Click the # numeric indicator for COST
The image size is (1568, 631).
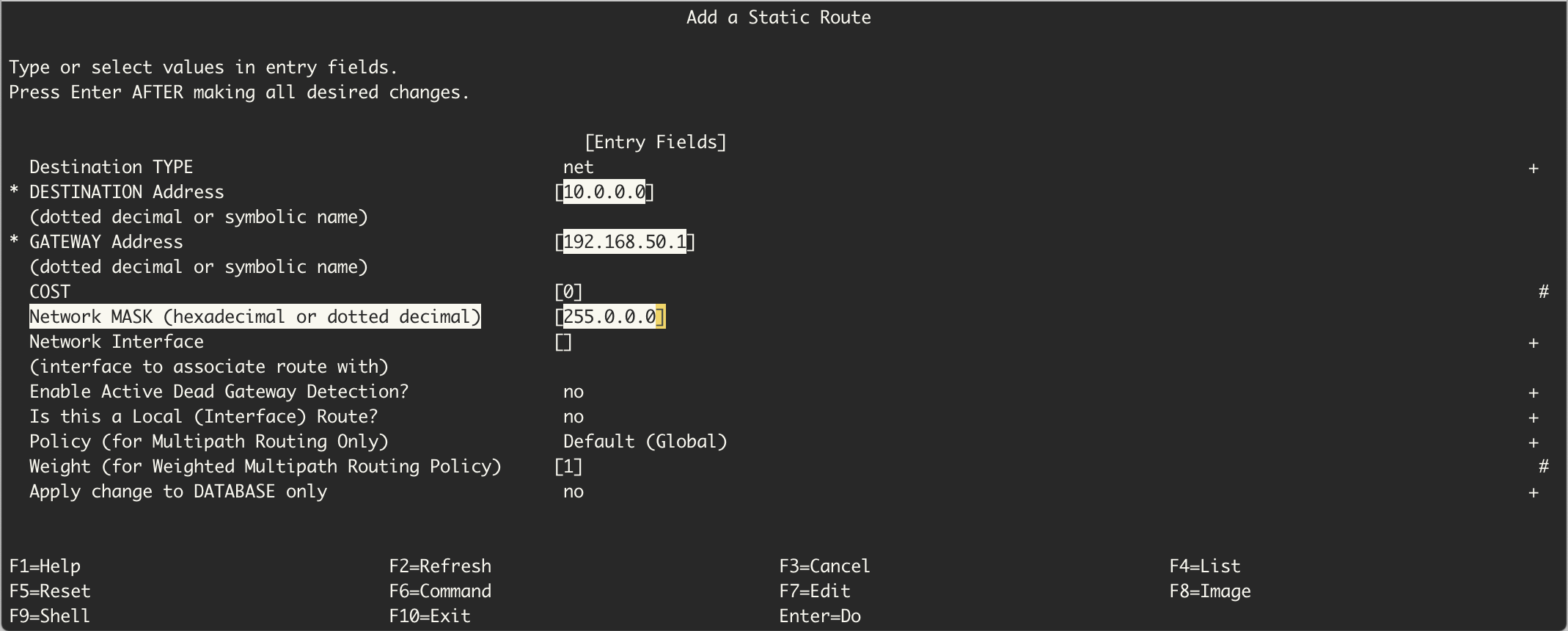point(1543,292)
